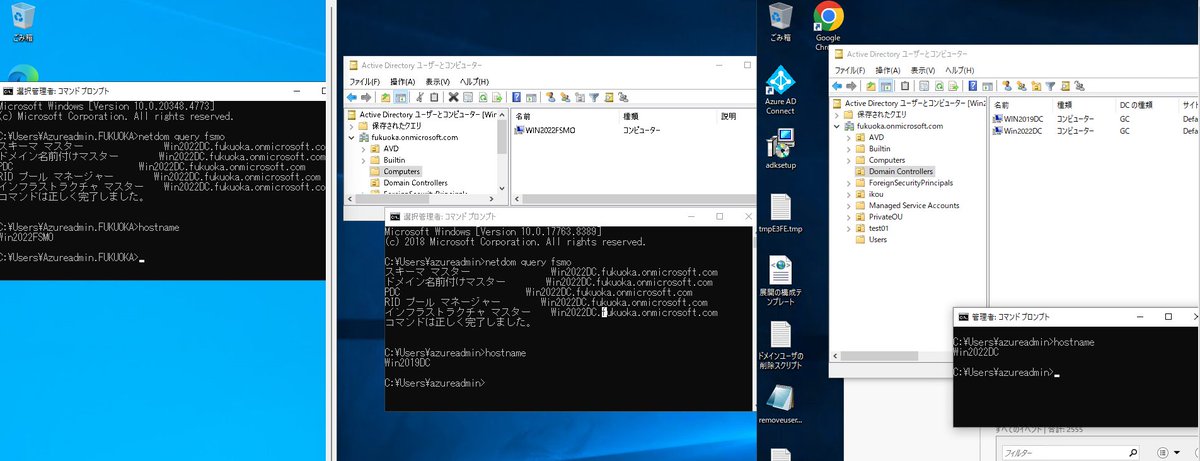Image resolution: width=1200 pixels, height=461 pixels.
Task: Expand 保存されたクエリ in WIN2022FSMO directory window
Action: [351, 126]
